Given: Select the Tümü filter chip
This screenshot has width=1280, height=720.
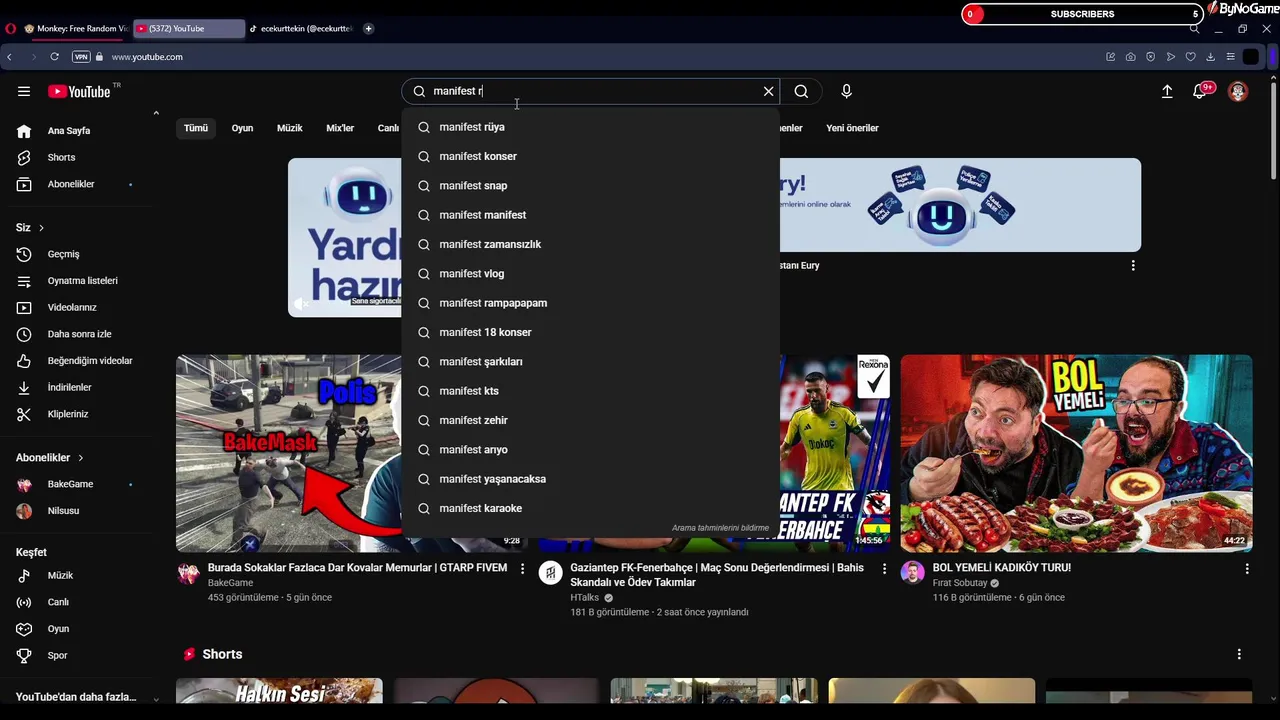Looking at the screenshot, I should coord(196,128).
